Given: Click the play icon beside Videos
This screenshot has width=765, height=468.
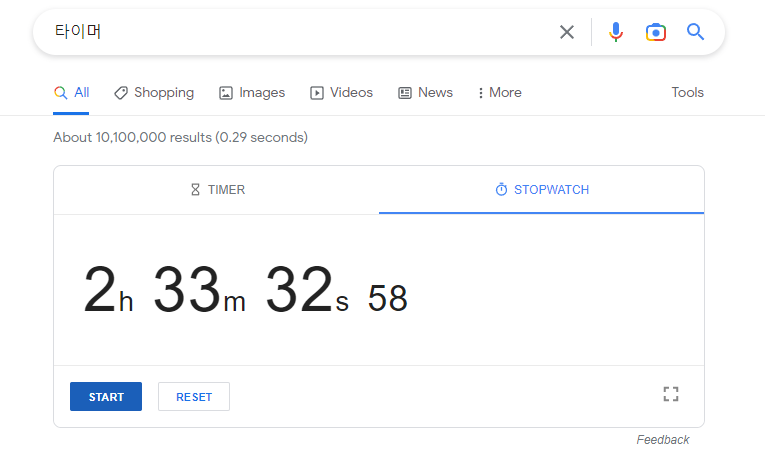Looking at the screenshot, I should [x=317, y=93].
